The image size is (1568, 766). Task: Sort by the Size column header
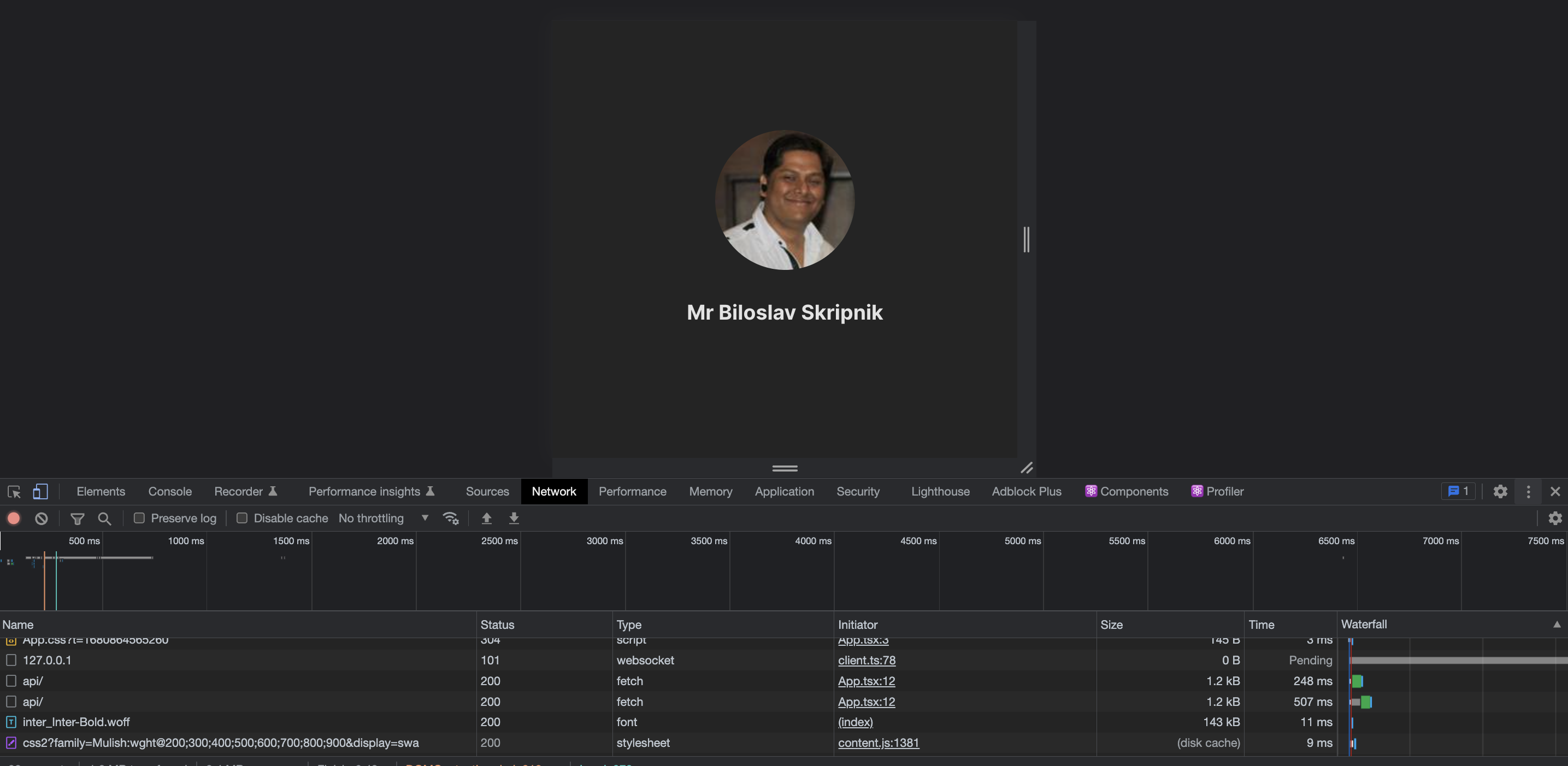tap(1170, 624)
